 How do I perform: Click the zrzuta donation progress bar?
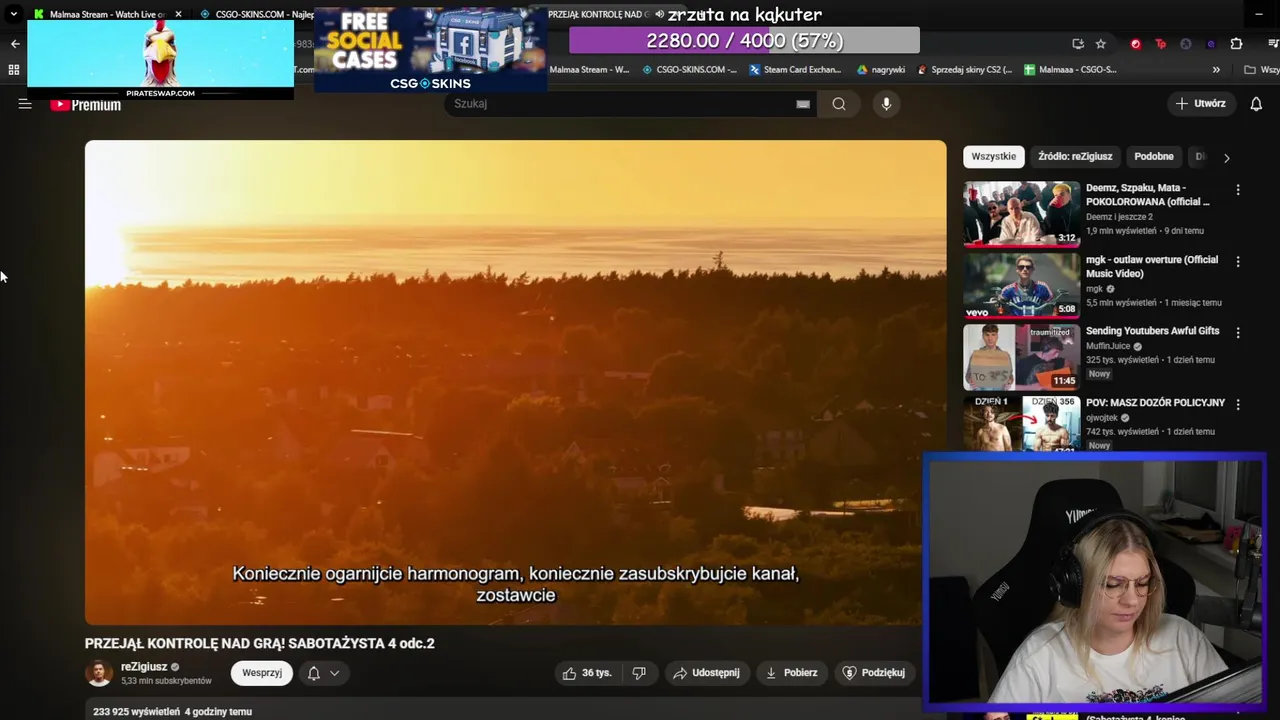(744, 41)
